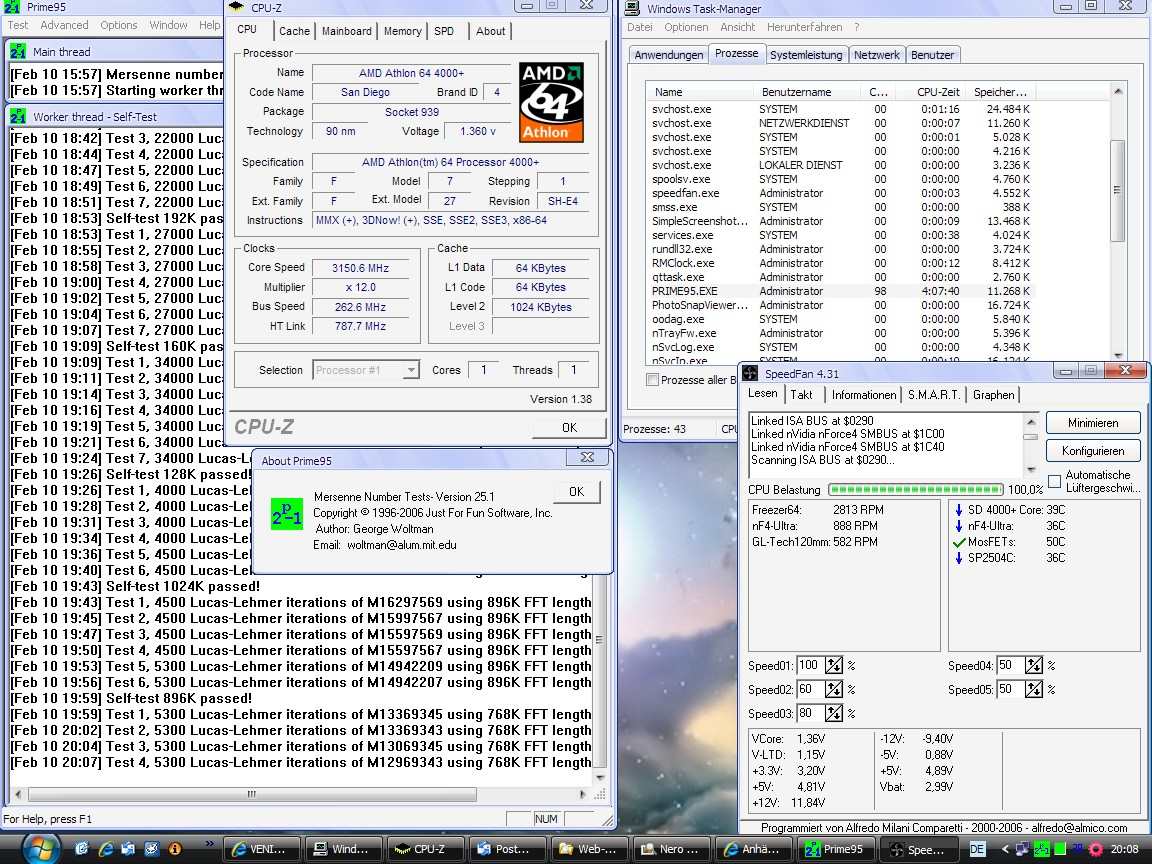Expand hidden system tray icons chevron
Screen dimensions: 1152x864
click(x=1006, y=849)
